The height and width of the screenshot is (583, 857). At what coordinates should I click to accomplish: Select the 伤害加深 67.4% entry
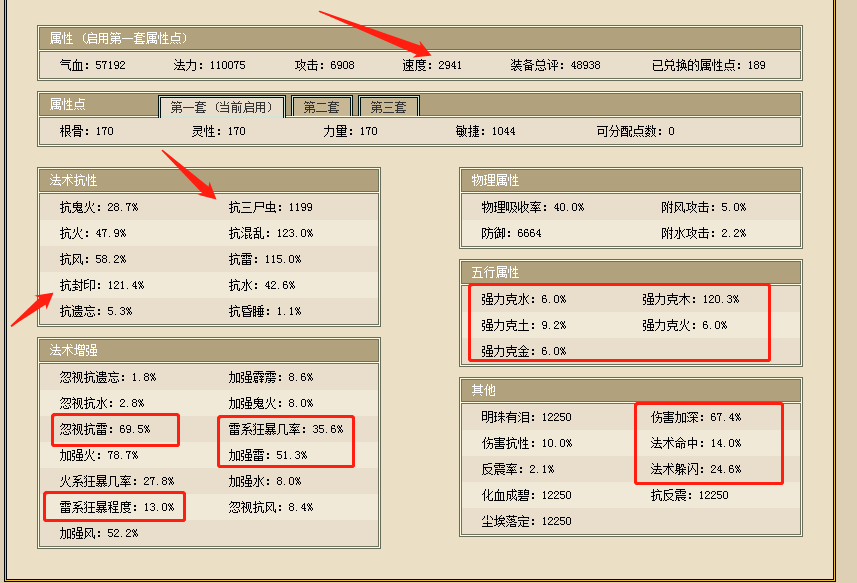[696, 417]
